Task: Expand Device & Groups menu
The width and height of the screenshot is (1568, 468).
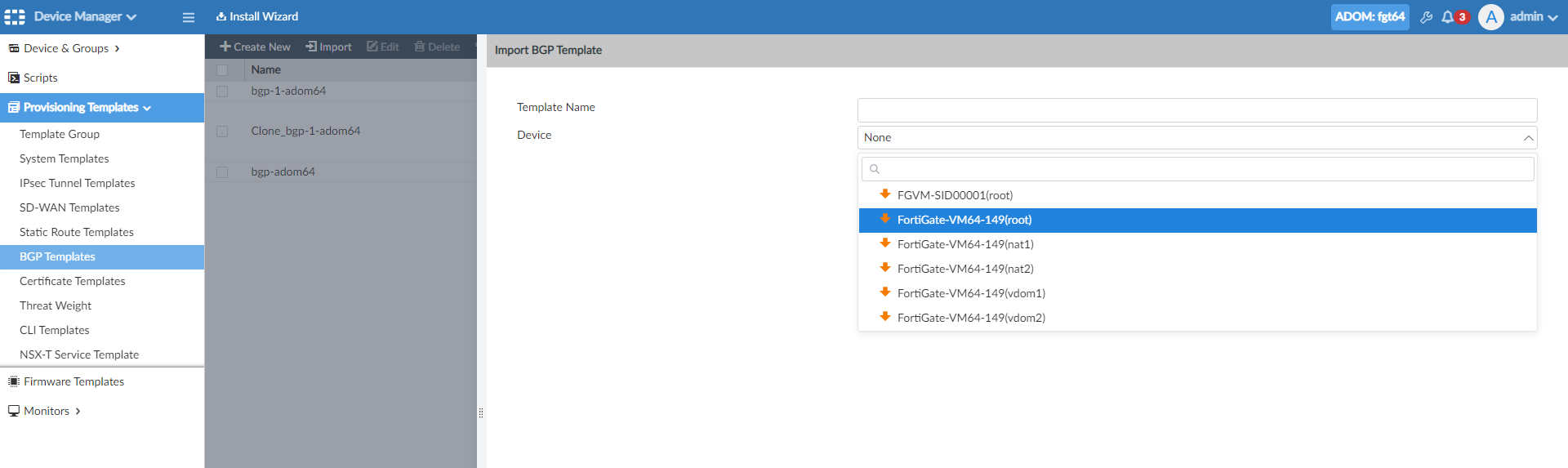Action: [65, 48]
